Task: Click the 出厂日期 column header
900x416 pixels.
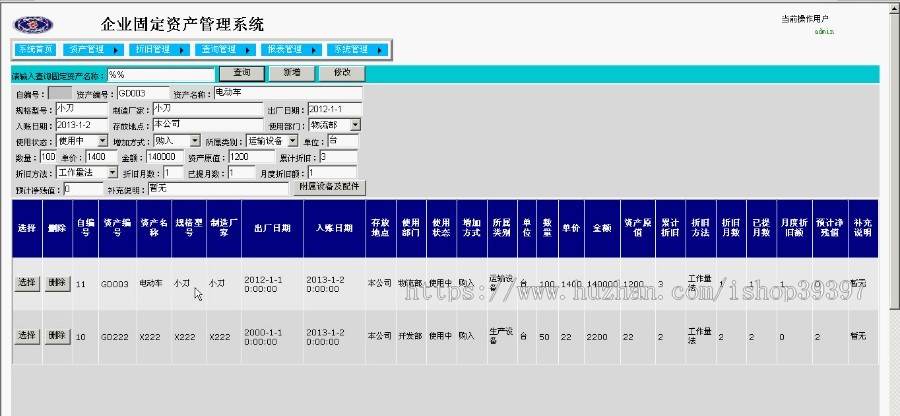Action: [x=273, y=228]
